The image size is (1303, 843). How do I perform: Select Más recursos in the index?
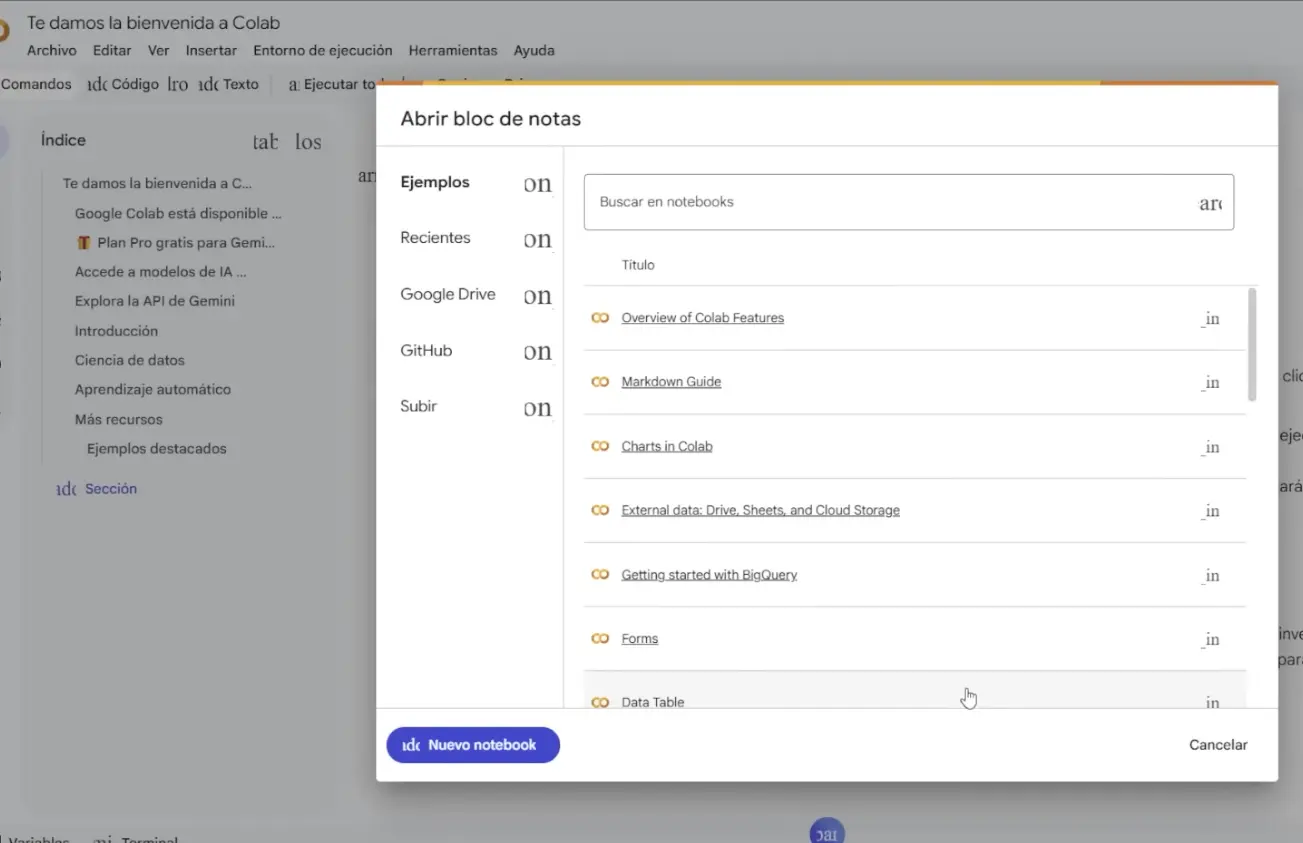click(x=118, y=420)
